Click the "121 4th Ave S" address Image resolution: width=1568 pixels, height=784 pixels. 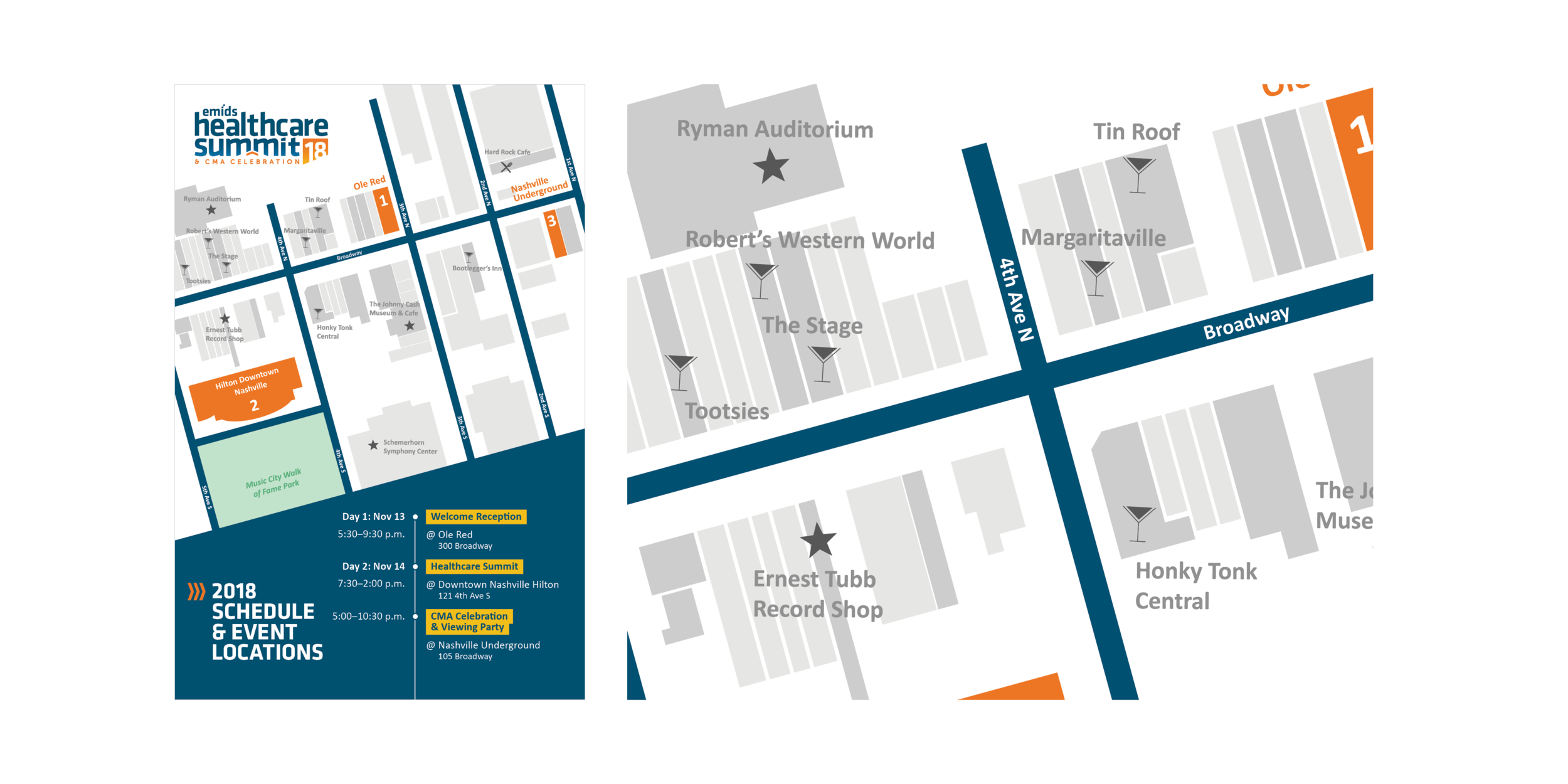point(464,596)
